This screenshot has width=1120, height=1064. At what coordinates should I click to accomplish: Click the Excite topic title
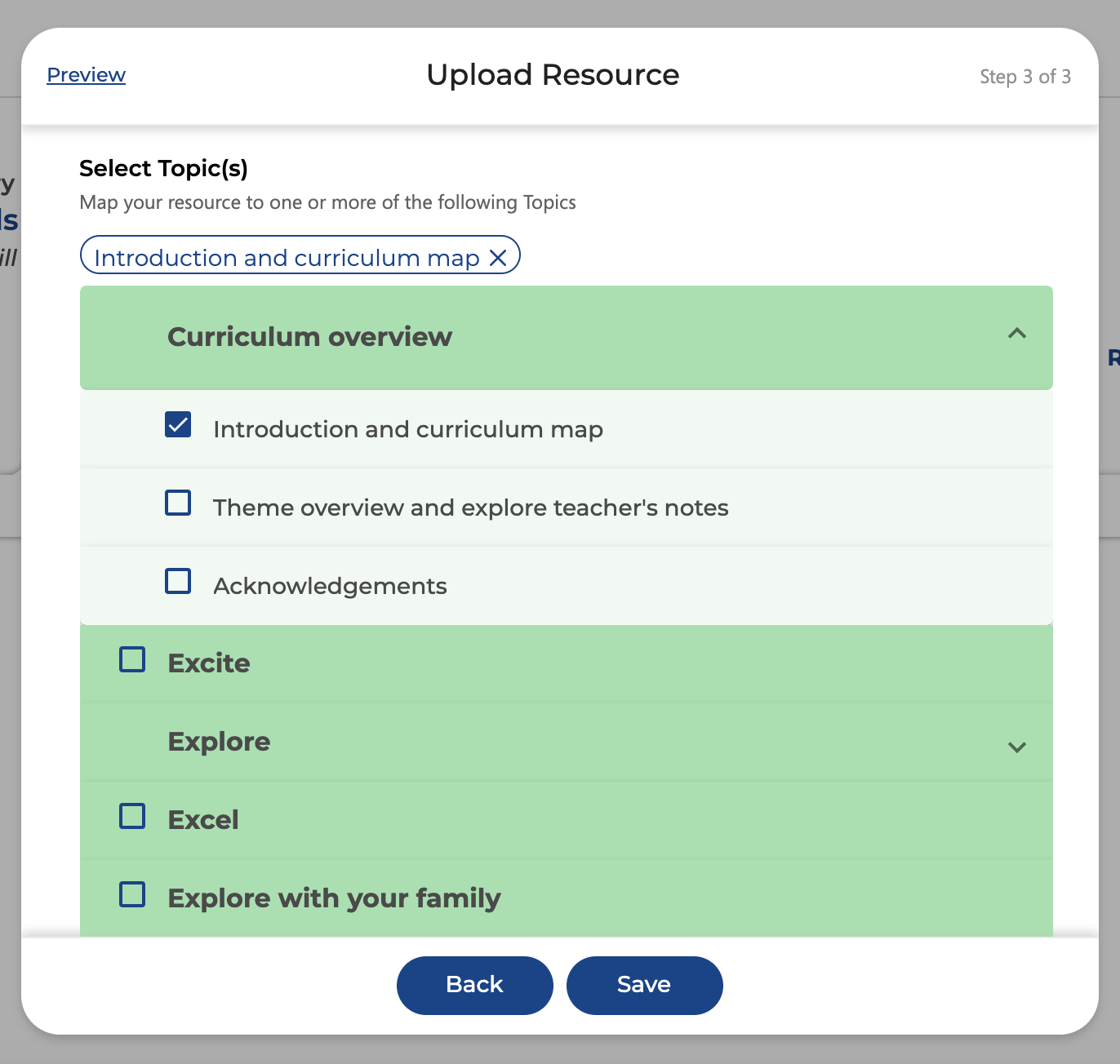209,663
